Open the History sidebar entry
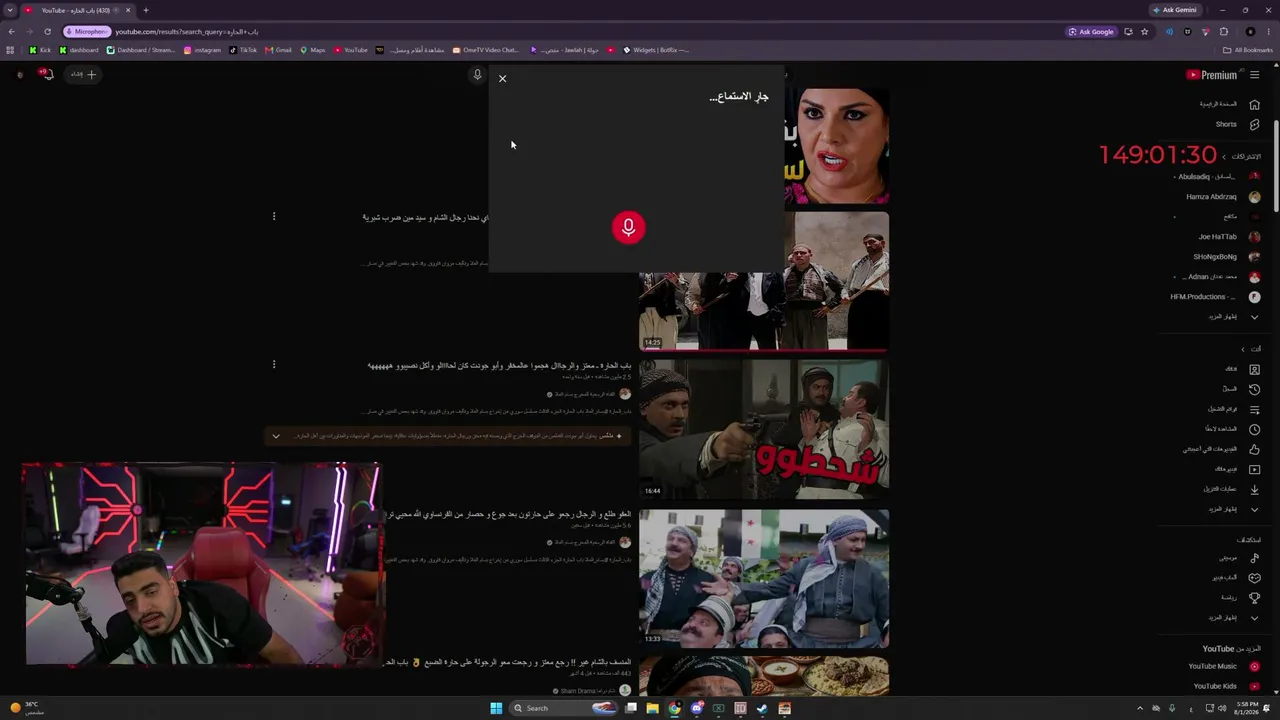The image size is (1280, 720). 1241,389
